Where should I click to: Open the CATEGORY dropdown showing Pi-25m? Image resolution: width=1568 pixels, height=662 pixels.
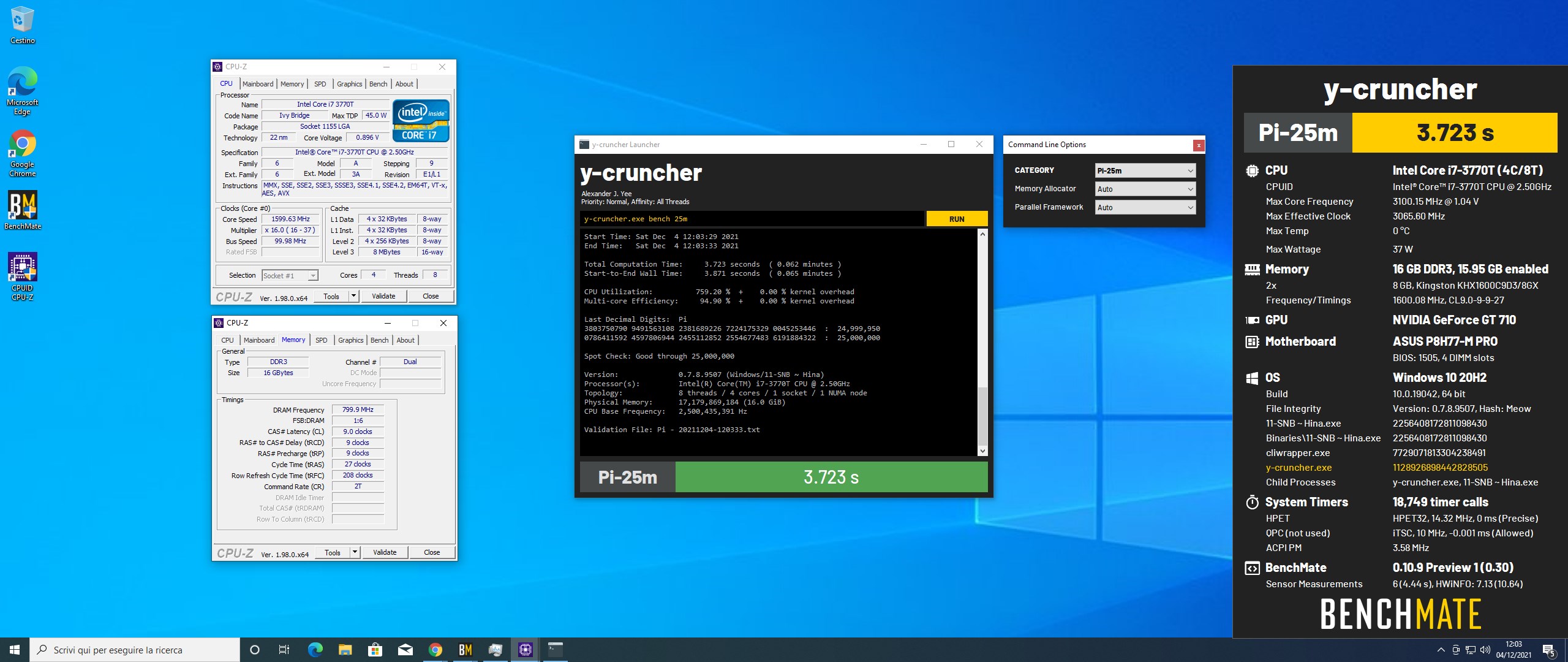tap(1145, 170)
